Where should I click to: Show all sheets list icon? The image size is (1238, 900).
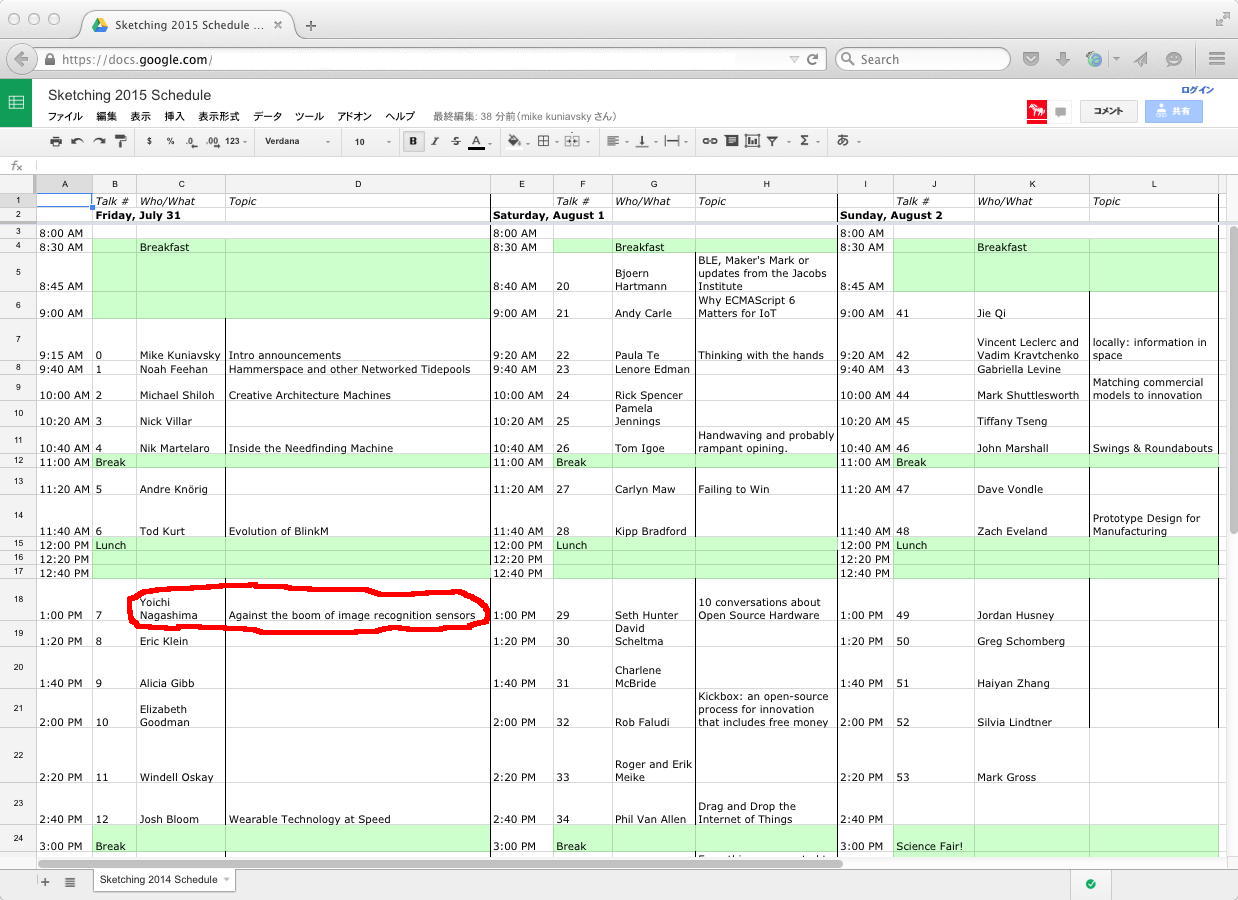coord(70,881)
